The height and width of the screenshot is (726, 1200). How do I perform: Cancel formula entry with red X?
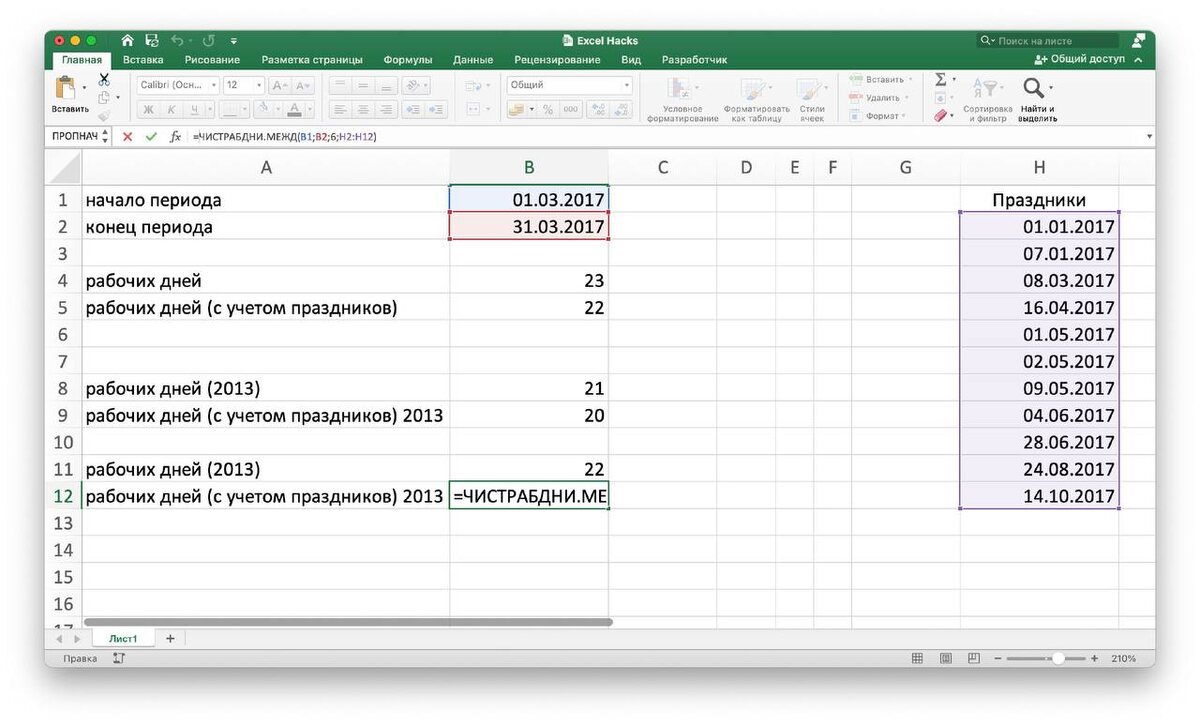127,136
